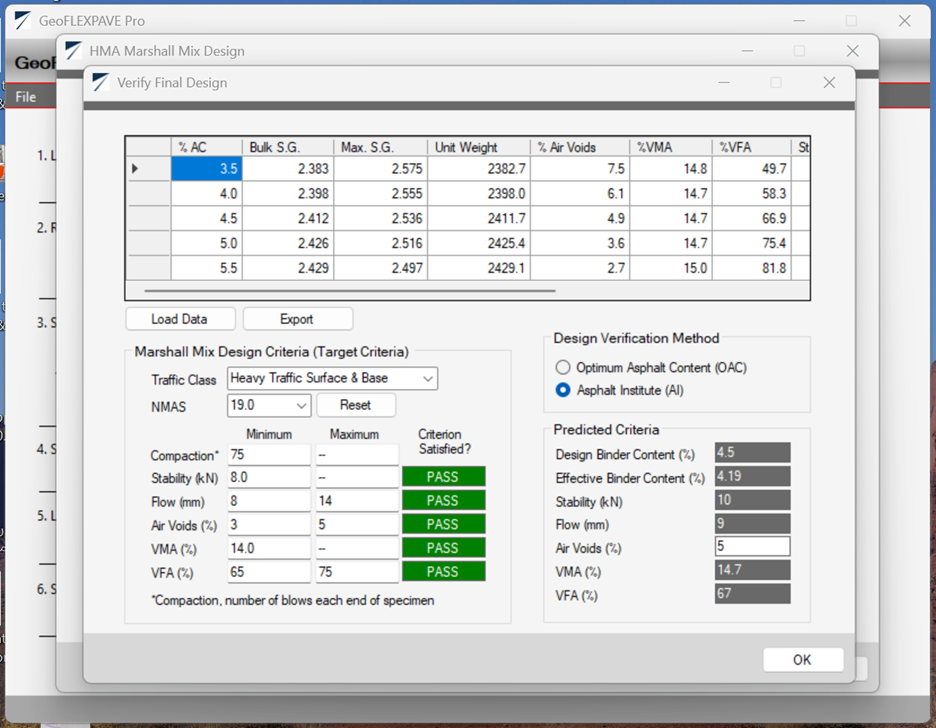Click the Max. S.G. column header

coord(380,147)
